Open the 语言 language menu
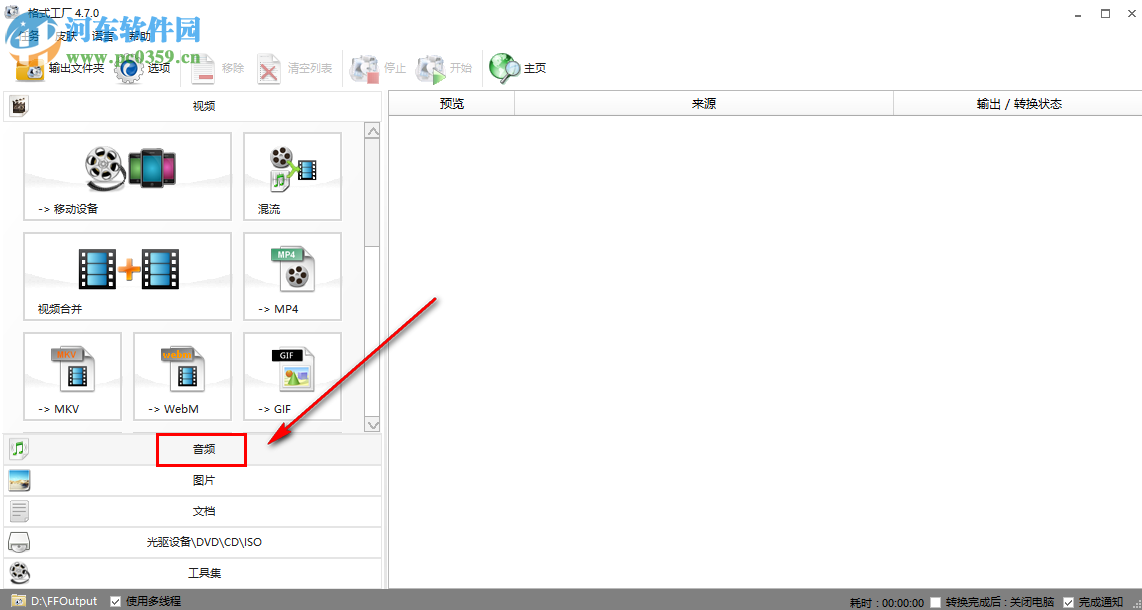Image resolution: width=1142 pixels, height=610 pixels. click(x=103, y=36)
